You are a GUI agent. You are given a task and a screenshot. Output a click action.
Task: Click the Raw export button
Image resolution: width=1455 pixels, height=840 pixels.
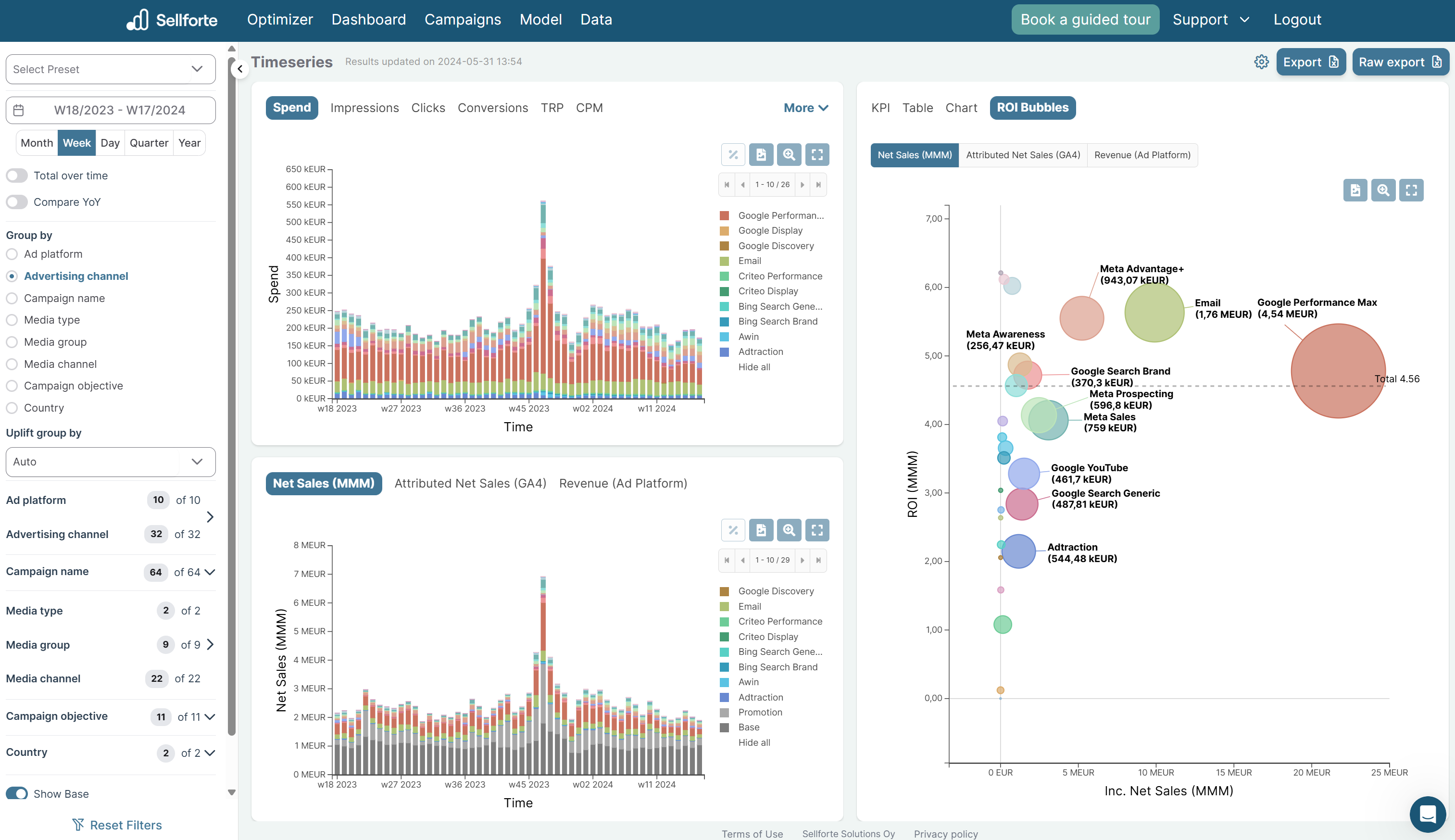1400,62
